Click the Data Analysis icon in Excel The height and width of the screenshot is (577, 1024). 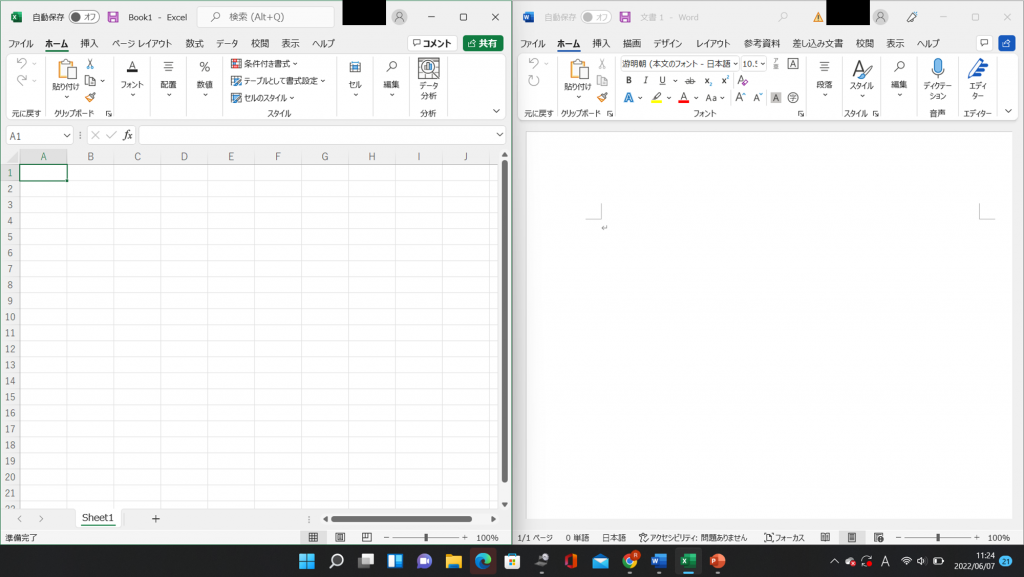(428, 78)
